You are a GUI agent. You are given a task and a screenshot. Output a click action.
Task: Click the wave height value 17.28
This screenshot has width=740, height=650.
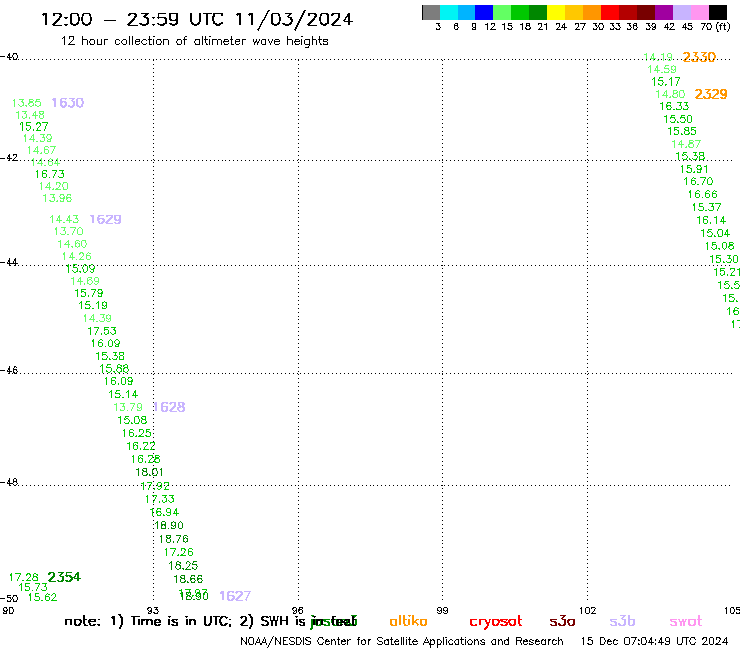[24, 578]
